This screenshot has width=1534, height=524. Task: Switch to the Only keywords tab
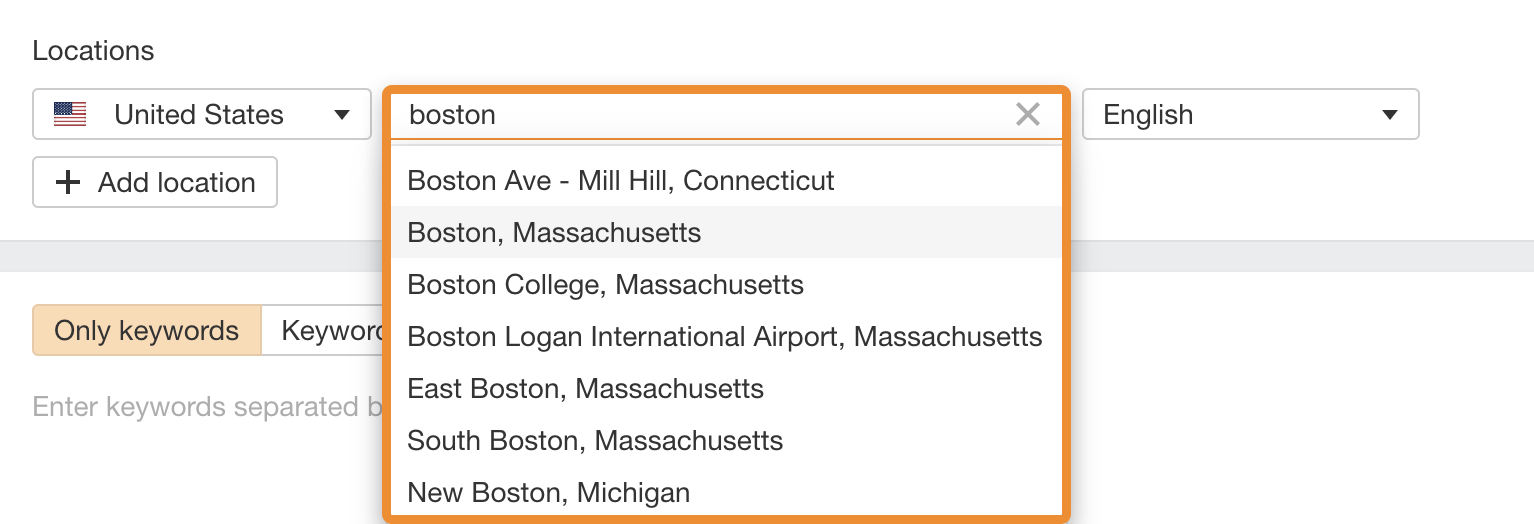click(146, 331)
